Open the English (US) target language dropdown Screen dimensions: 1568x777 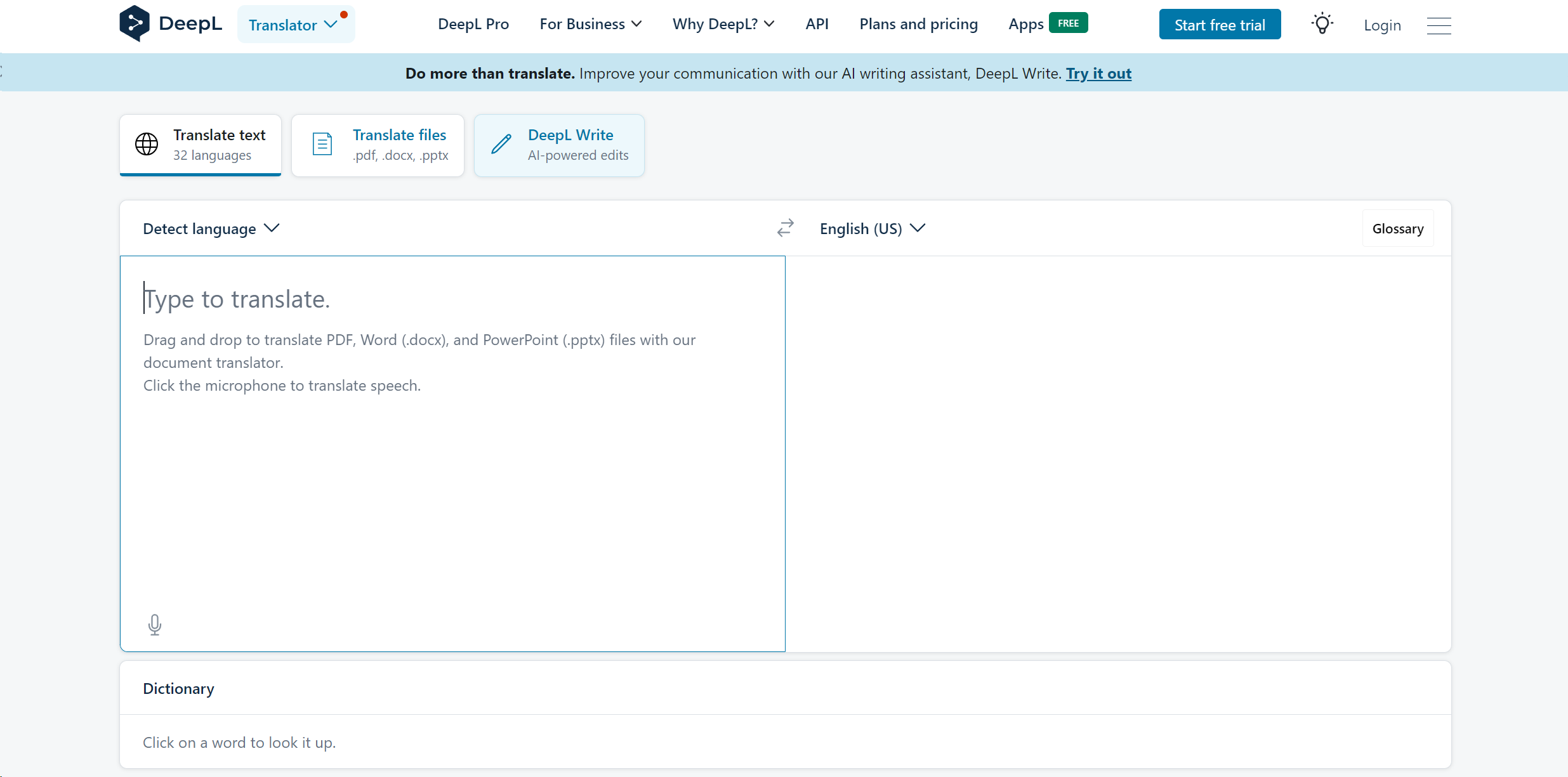point(872,228)
